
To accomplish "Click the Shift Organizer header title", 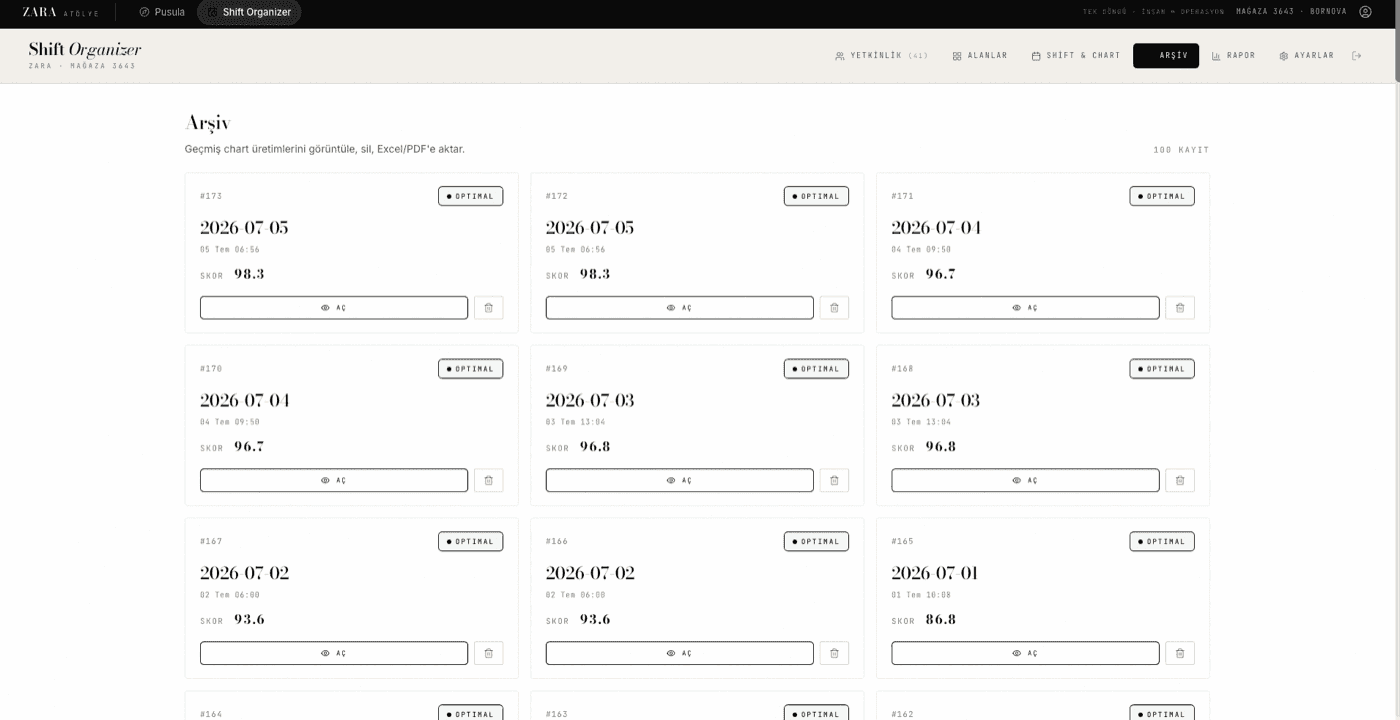I will (x=85, y=50).
